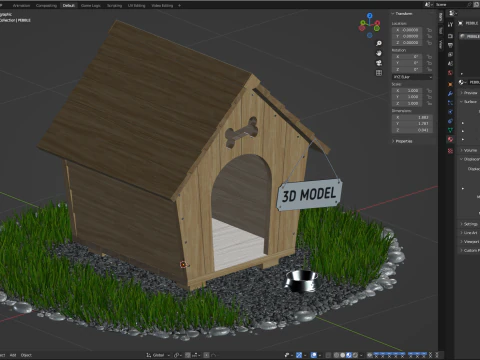Open the View sidebar tab
The width and height of the screenshot is (480, 360).
tap(441, 44)
